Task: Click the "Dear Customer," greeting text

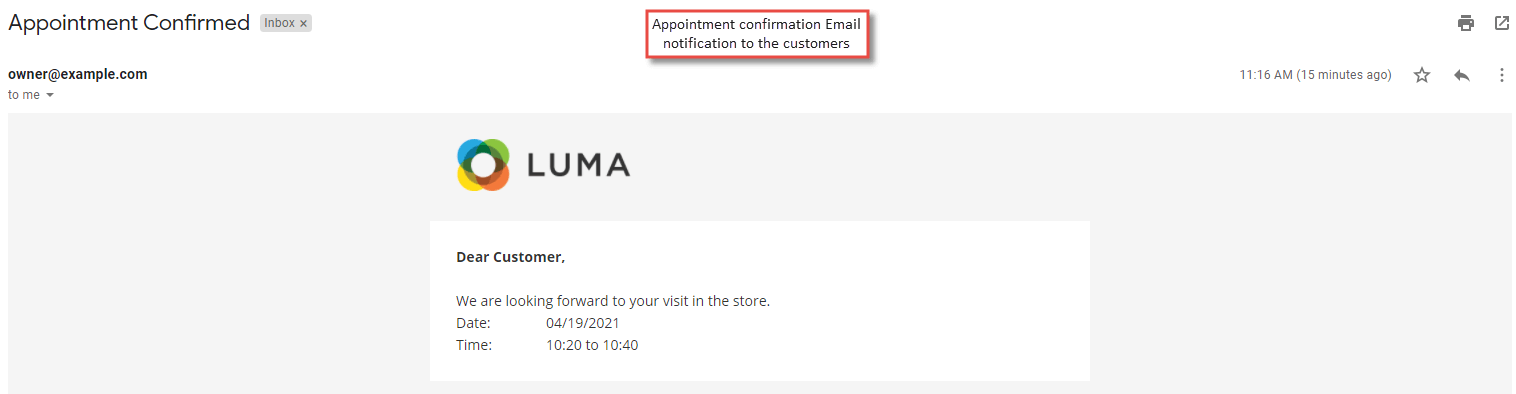Action: tap(510, 257)
